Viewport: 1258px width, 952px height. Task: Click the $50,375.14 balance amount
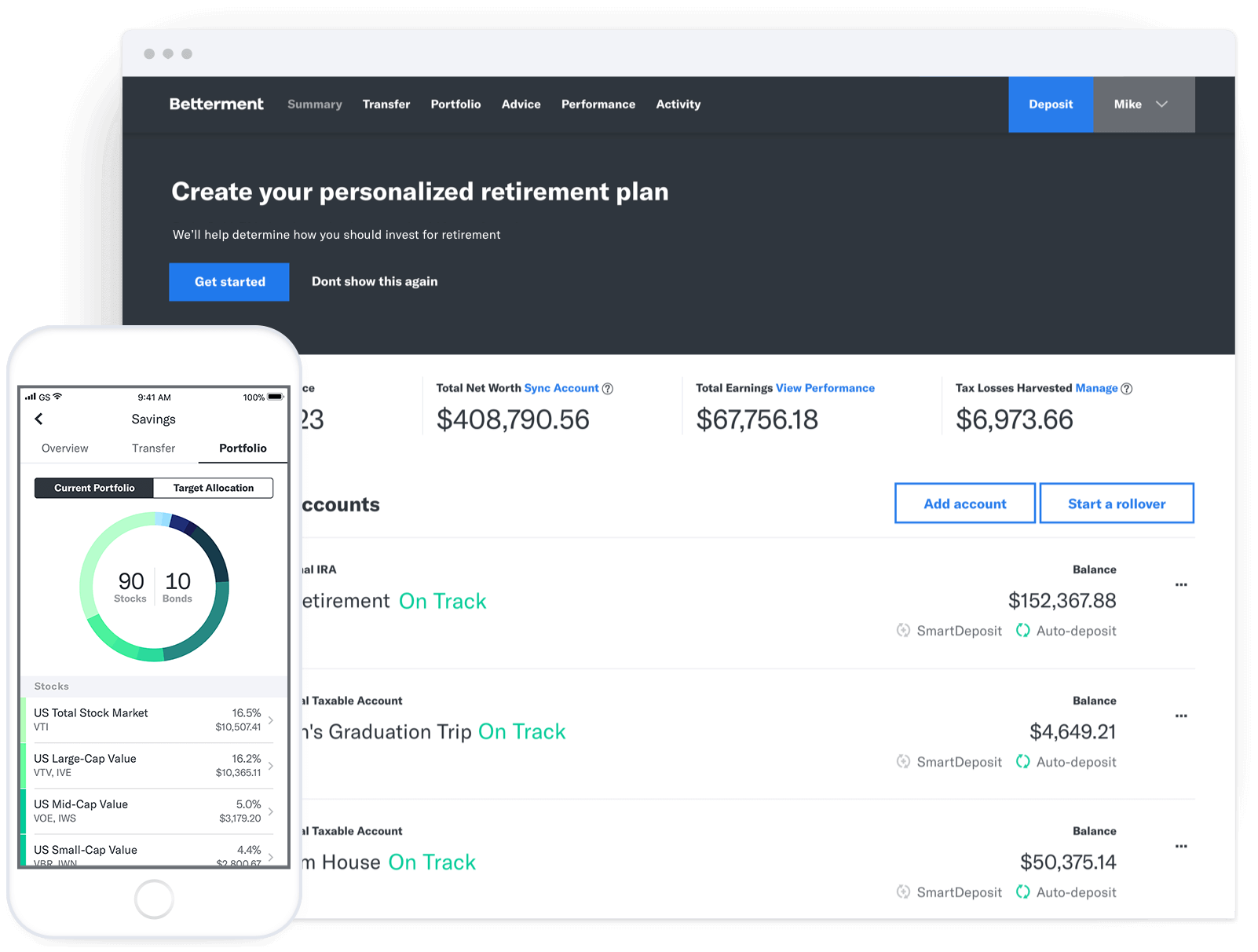(1068, 862)
